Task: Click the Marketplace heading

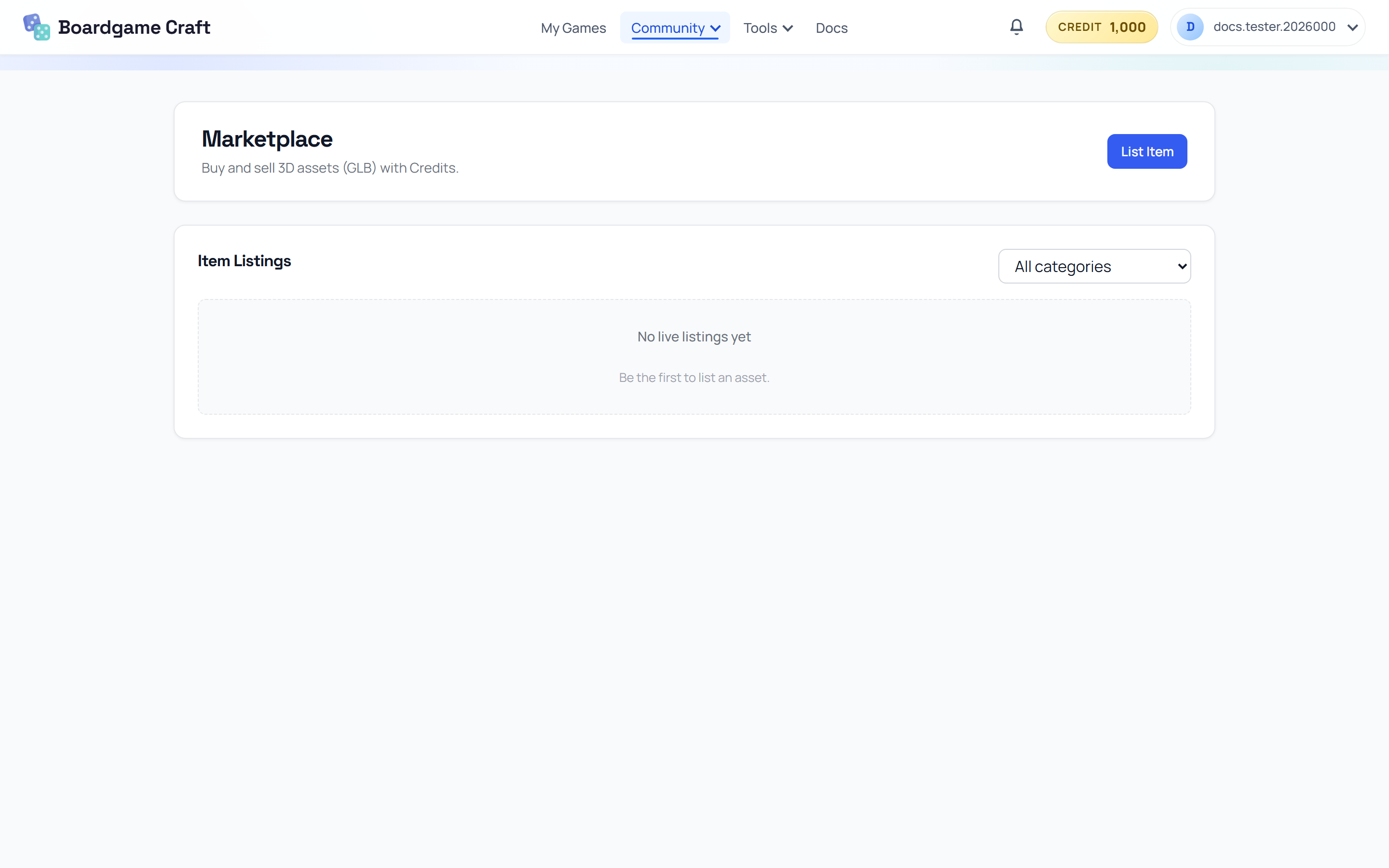Action: click(267, 139)
